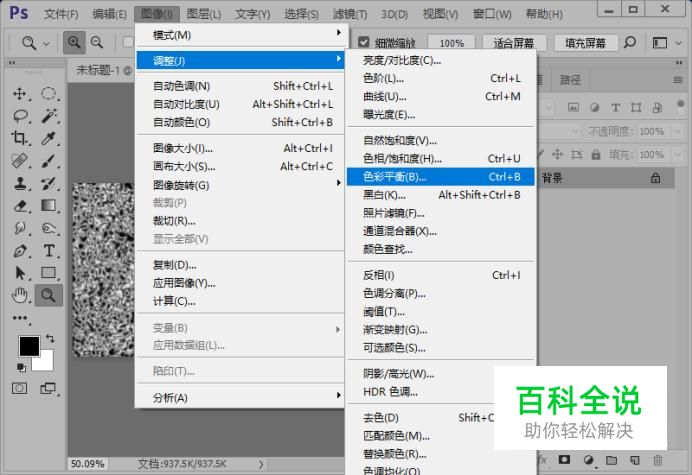Screen dimensions: 692x475
Task: Toggle the 细微缩放 checkbox
Action: point(363,42)
